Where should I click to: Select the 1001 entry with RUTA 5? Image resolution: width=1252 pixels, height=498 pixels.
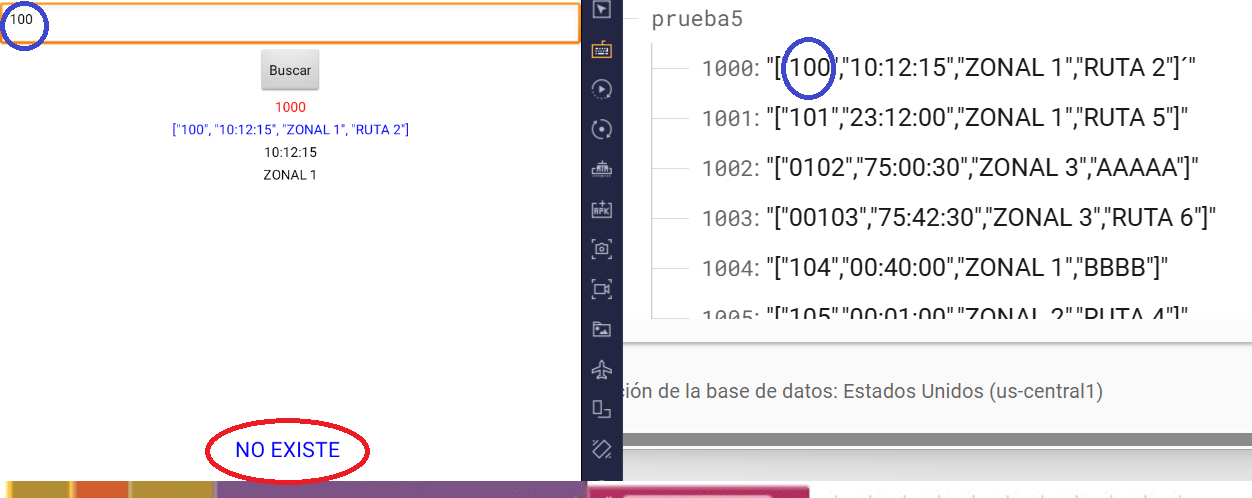(x=944, y=118)
